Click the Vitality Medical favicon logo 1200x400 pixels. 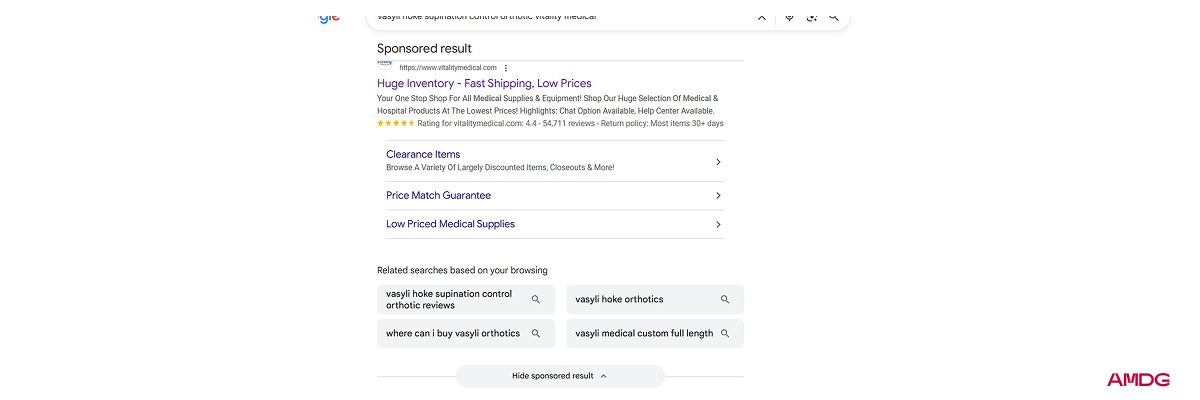point(384,66)
